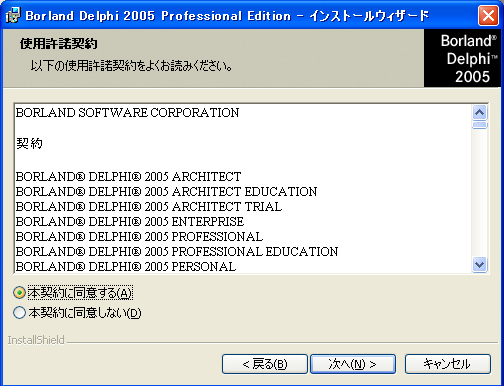Click the license text scroll-down arrow
Screen dimensions: 504x386
coord(480,265)
